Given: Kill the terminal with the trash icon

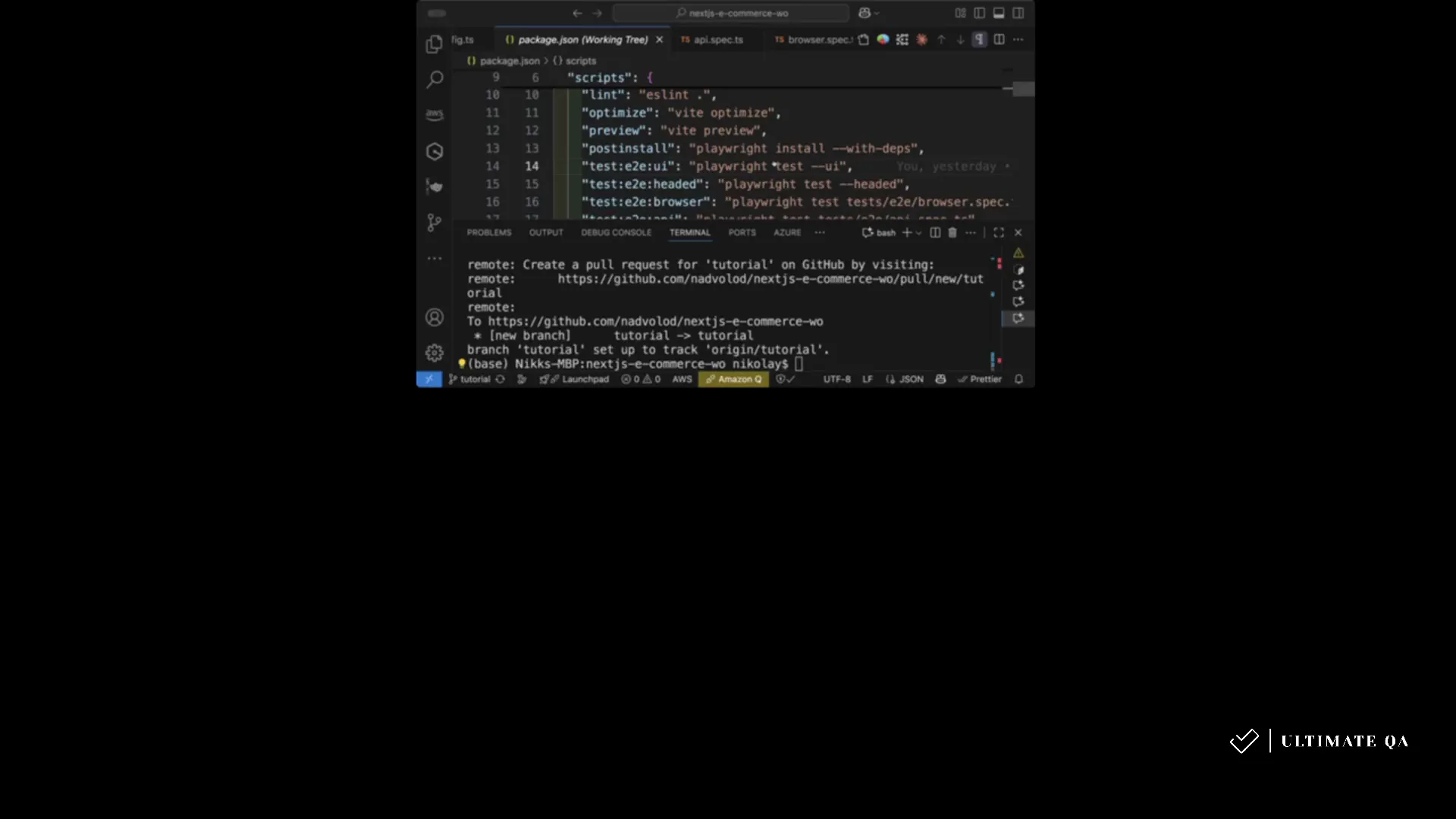Looking at the screenshot, I should pos(952,233).
